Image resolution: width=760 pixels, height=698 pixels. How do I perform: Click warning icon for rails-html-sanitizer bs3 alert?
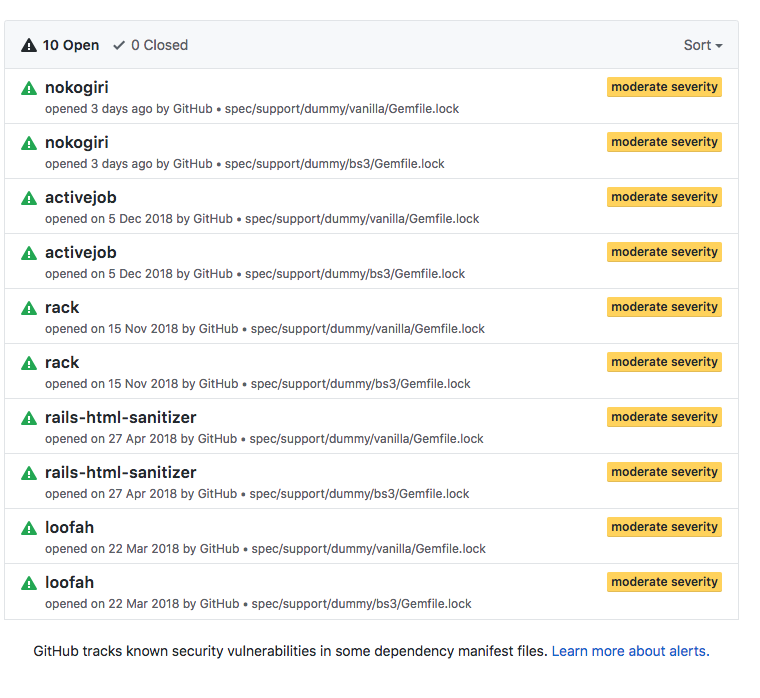[29, 473]
